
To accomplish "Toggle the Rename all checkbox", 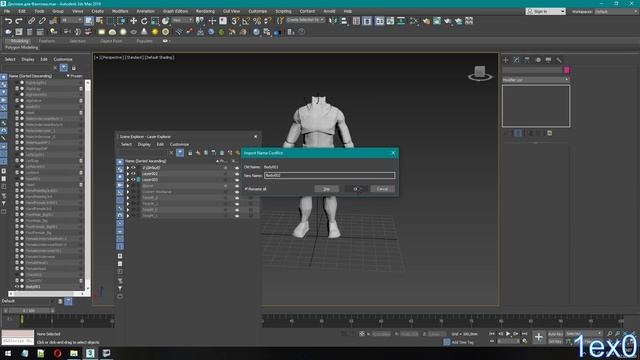I will (x=246, y=189).
